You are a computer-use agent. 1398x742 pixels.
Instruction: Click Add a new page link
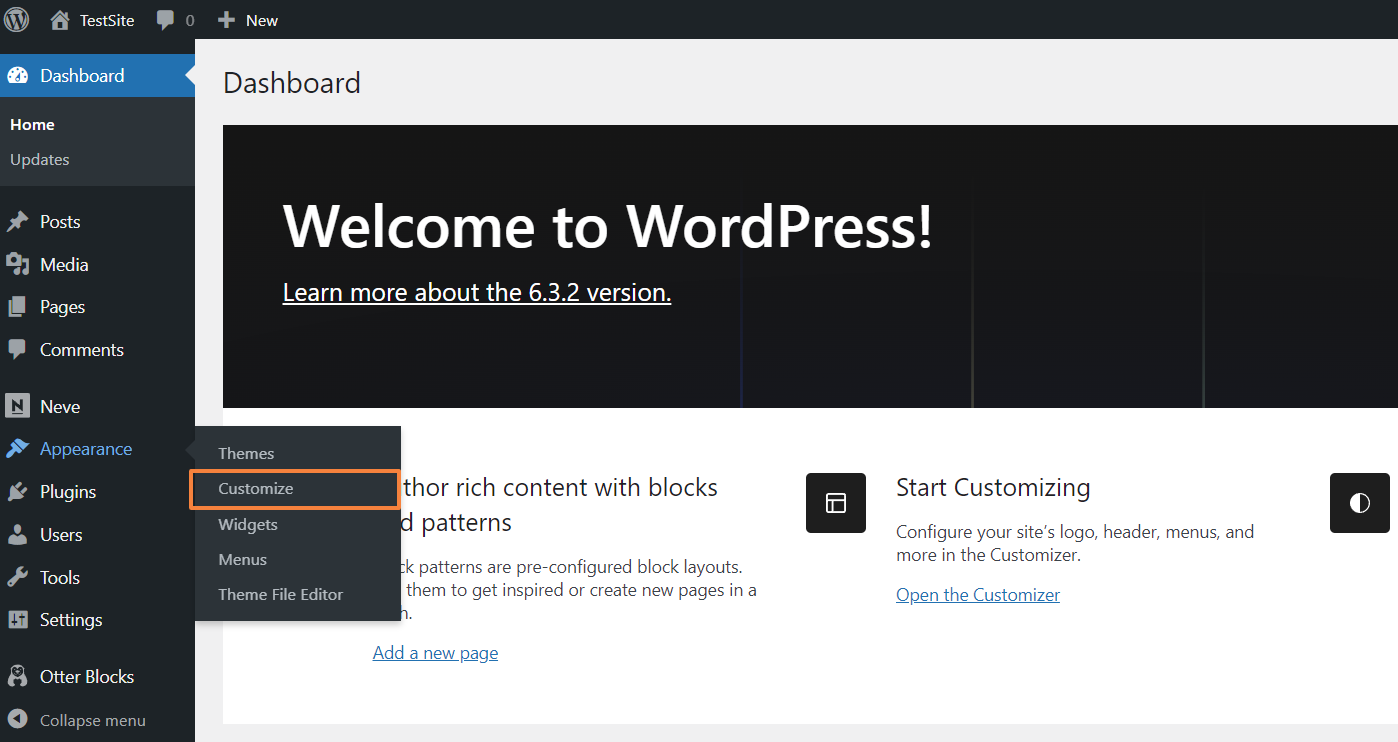435,653
